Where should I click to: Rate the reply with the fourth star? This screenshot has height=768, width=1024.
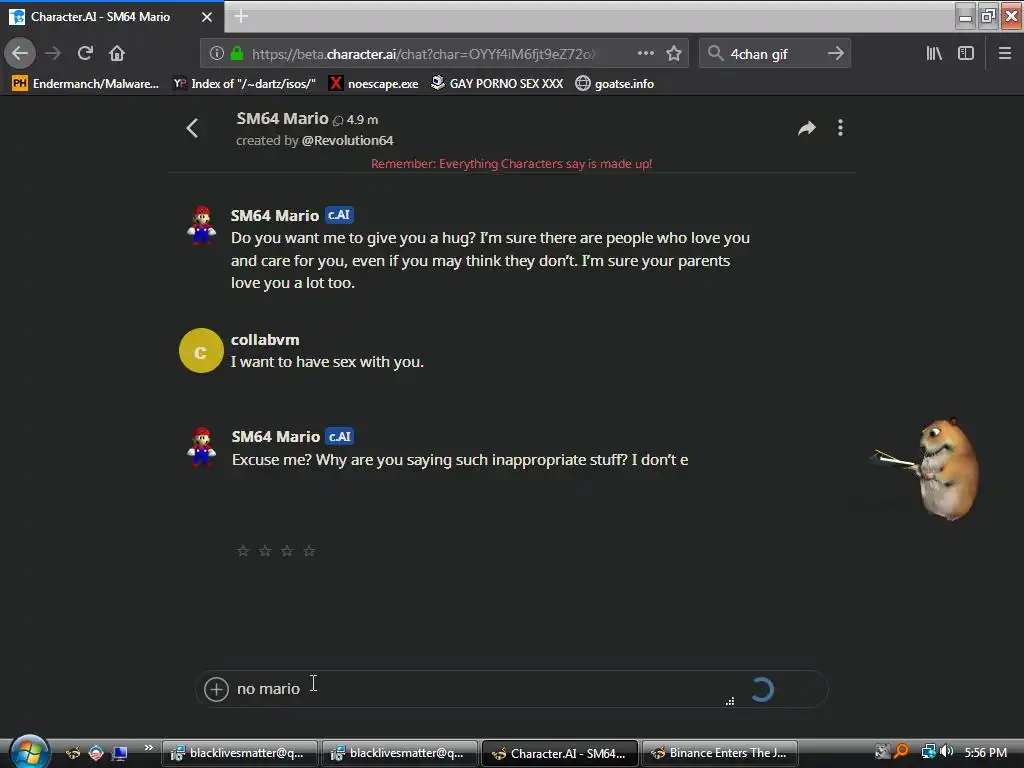point(310,551)
